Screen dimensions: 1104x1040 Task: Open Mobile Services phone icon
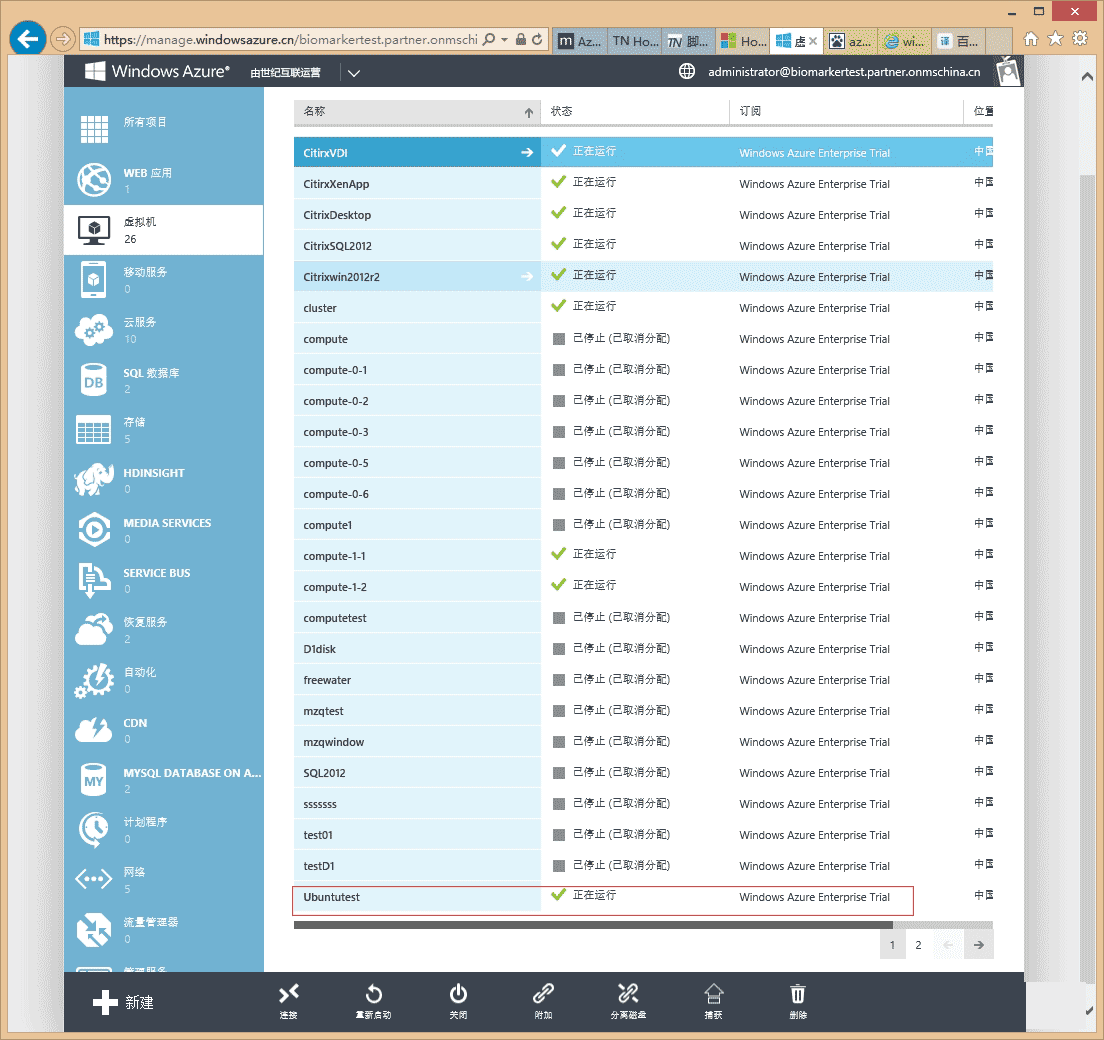tap(94, 280)
